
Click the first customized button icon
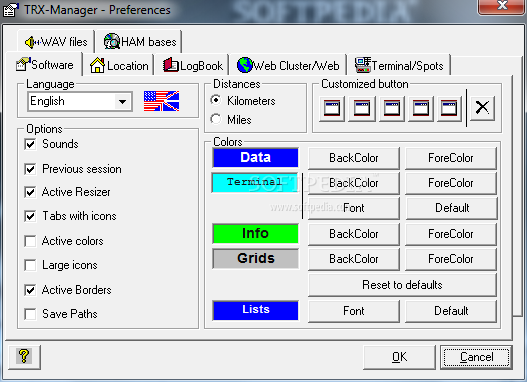[x=332, y=109]
